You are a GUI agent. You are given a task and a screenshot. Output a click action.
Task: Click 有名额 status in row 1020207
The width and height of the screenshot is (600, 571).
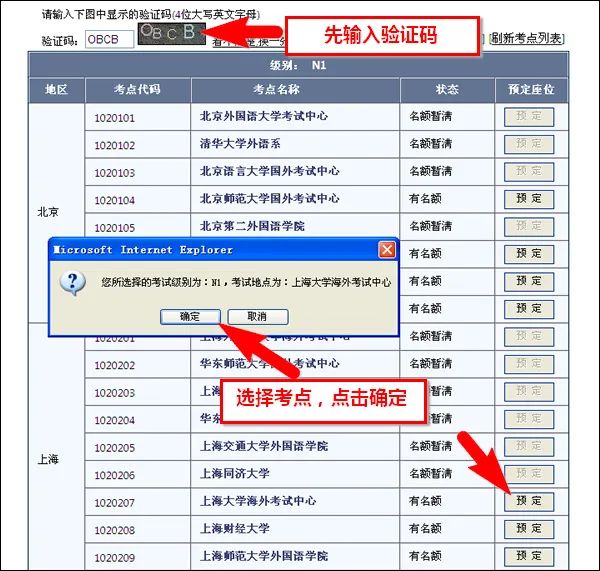425,501
